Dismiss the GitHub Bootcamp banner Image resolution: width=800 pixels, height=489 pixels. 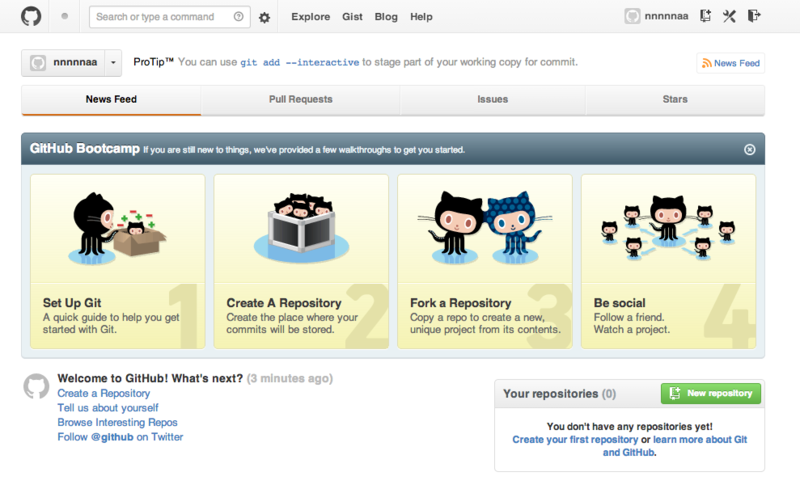point(749,150)
